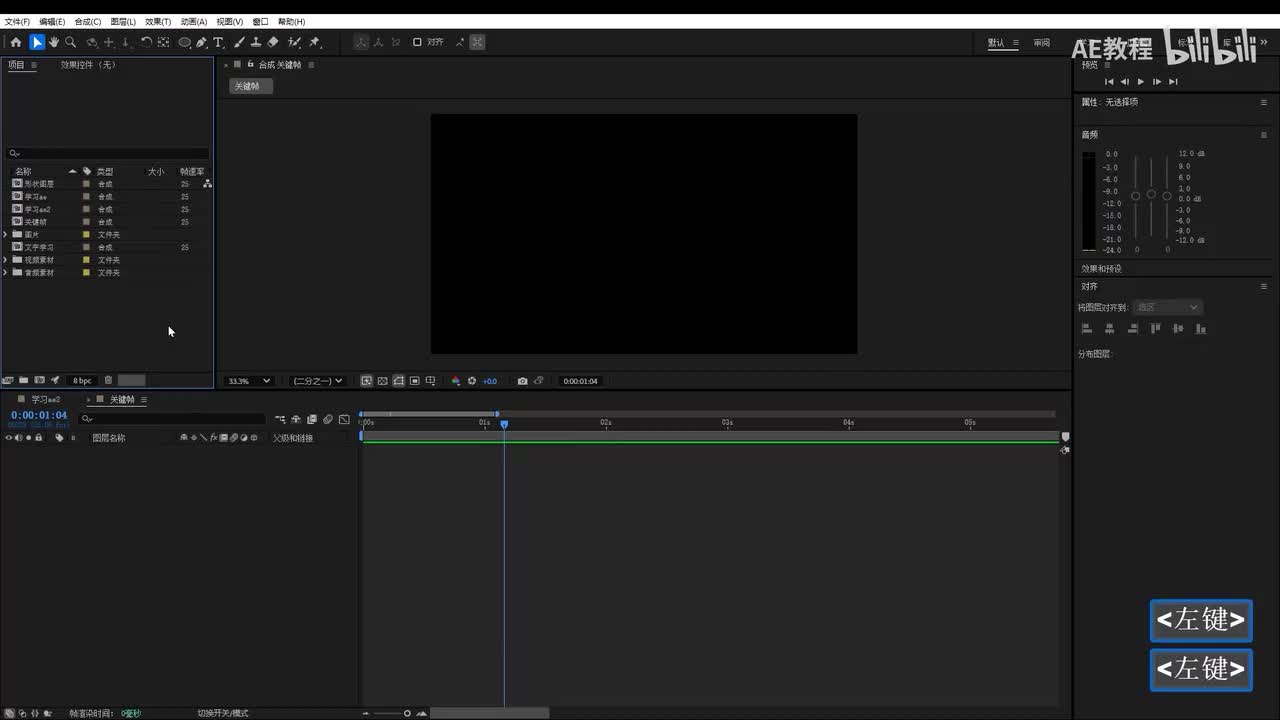Image resolution: width=1280 pixels, height=720 pixels.
Task: Open the show channel color icon
Action: coord(455,381)
